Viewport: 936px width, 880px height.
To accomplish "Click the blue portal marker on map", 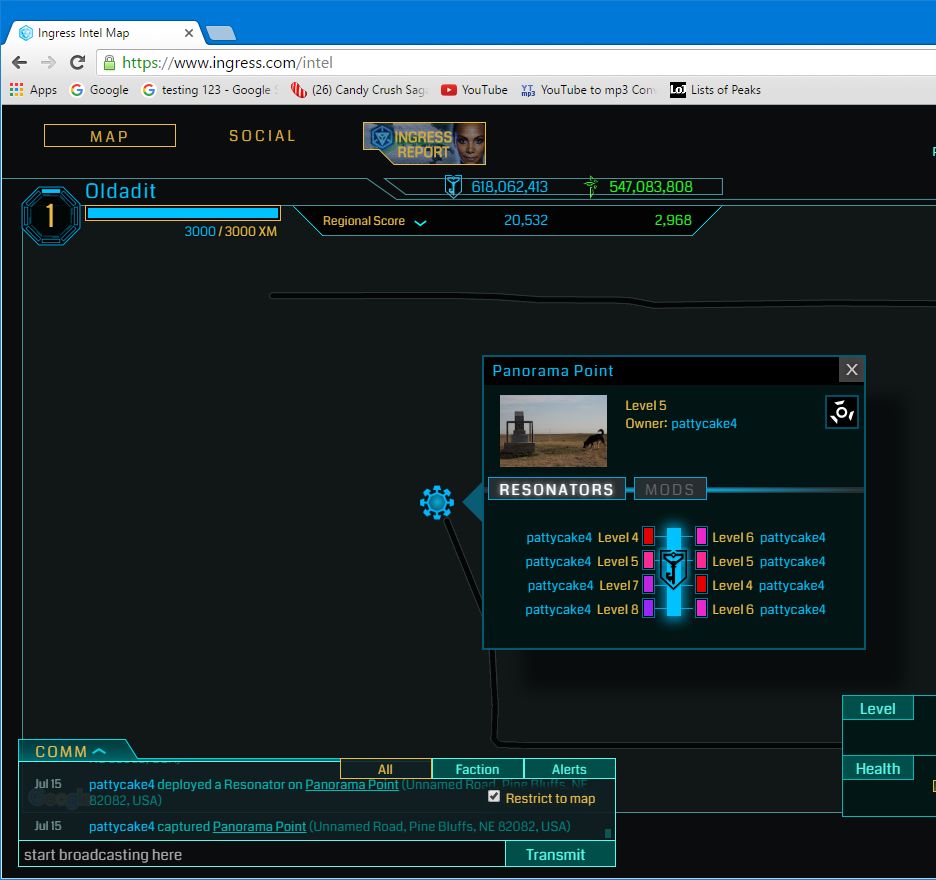I will pos(437,502).
